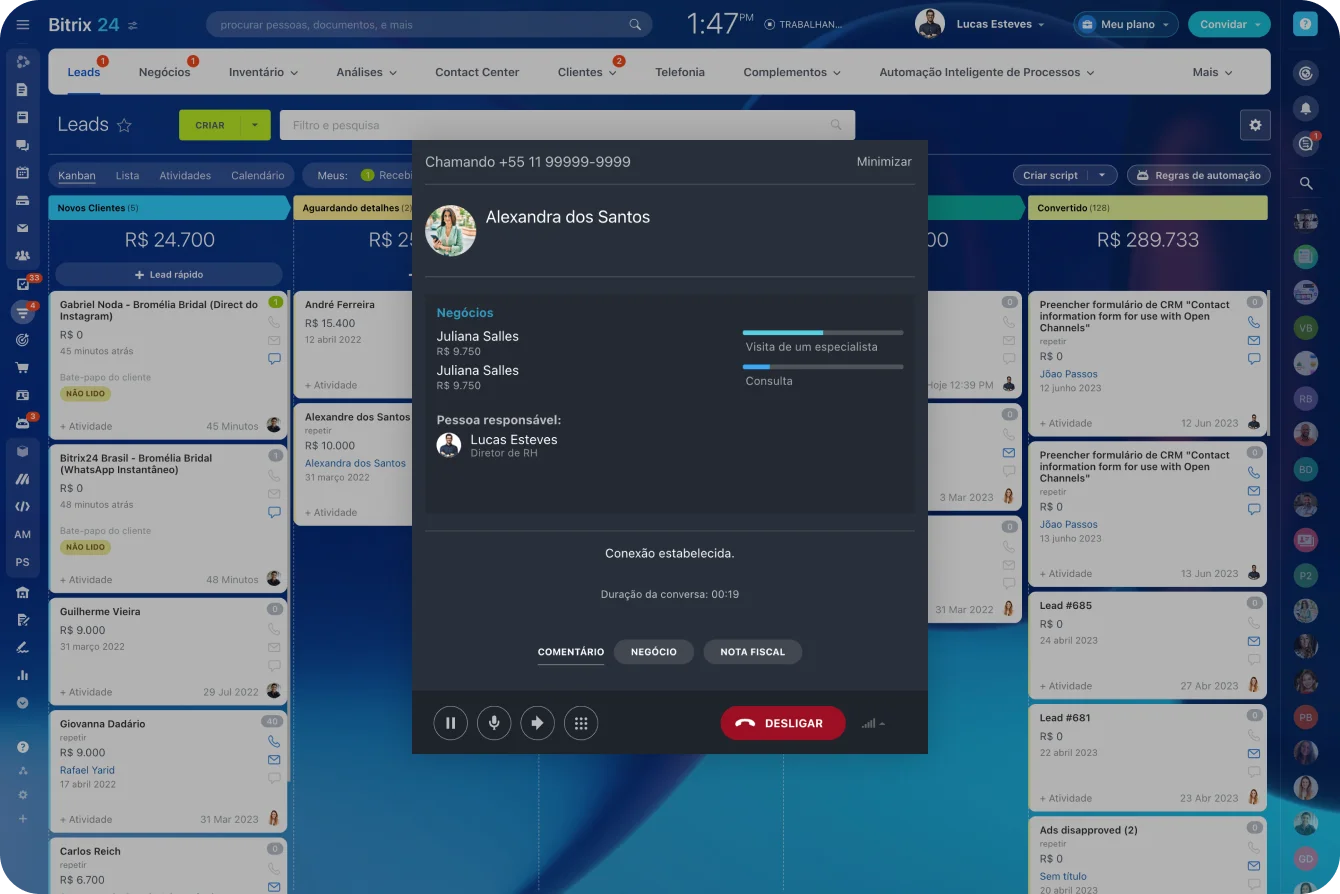Expand the Criar button dropdown arrow
The image size is (1340, 894).
(255, 125)
